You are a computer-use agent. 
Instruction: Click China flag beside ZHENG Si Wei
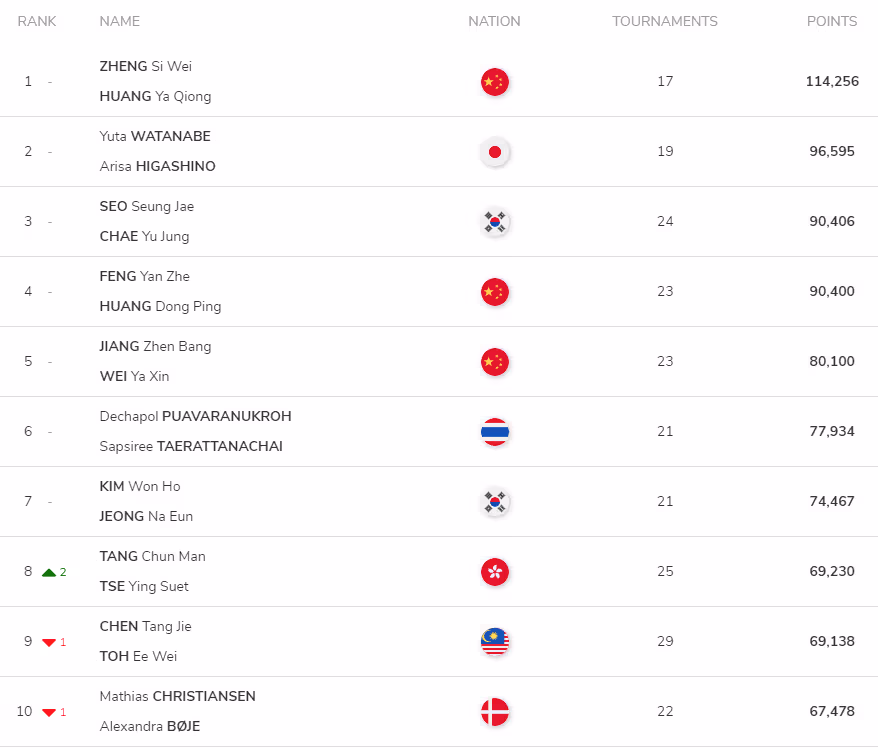coord(494,82)
